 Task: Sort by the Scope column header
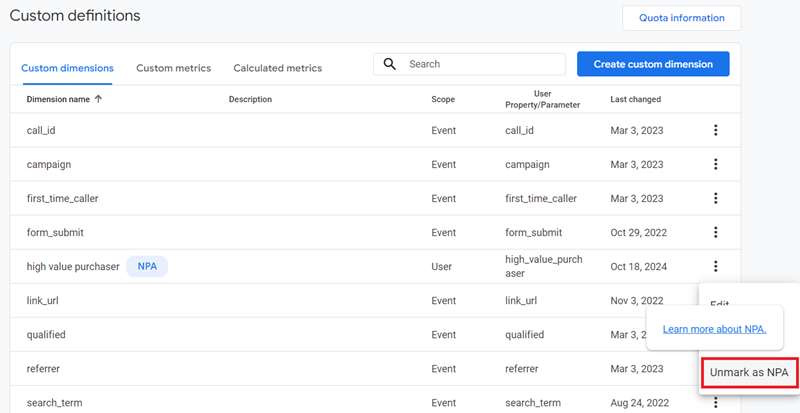pyautogui.click(x=443, y=99)
